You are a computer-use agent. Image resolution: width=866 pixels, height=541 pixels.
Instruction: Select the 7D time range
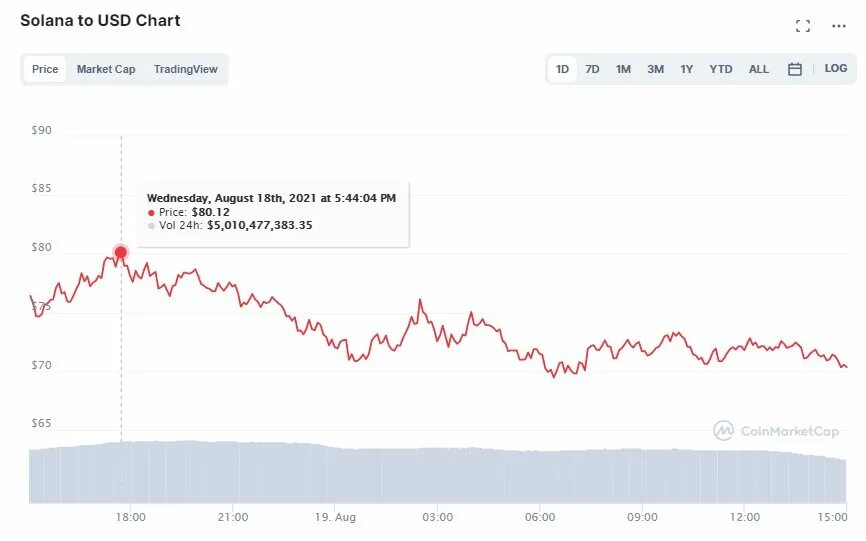coord(592,69)
